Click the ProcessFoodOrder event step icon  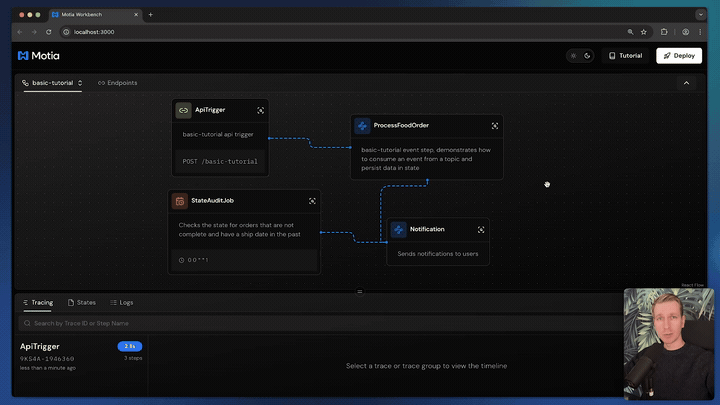[362, 126]
